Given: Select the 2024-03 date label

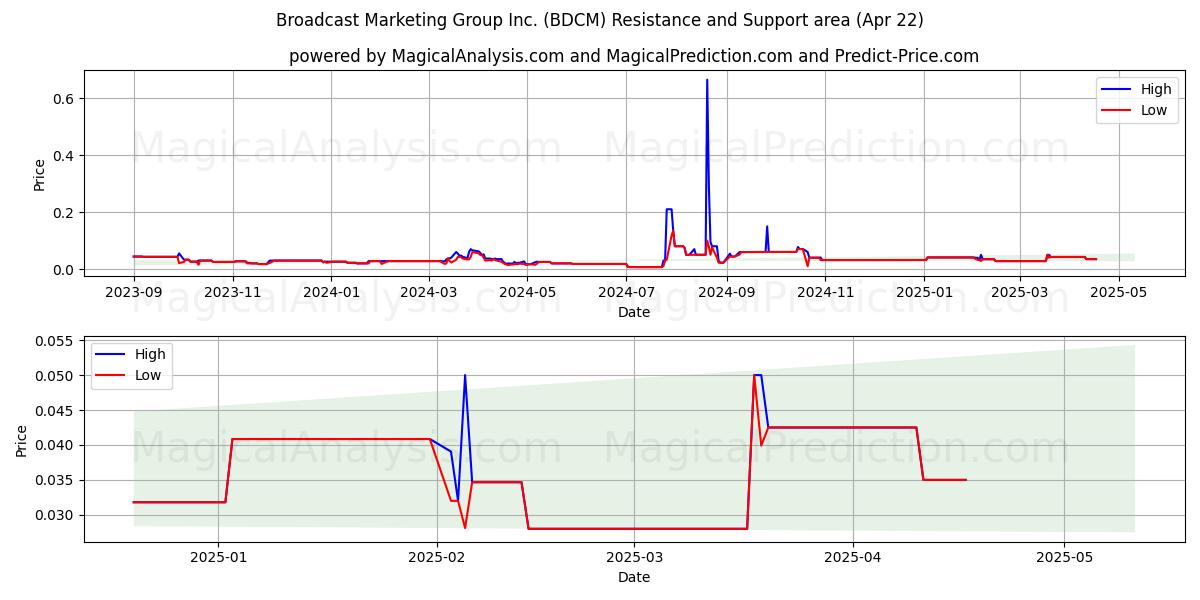Looking at the screenshot, I should [x=429, y=292].
